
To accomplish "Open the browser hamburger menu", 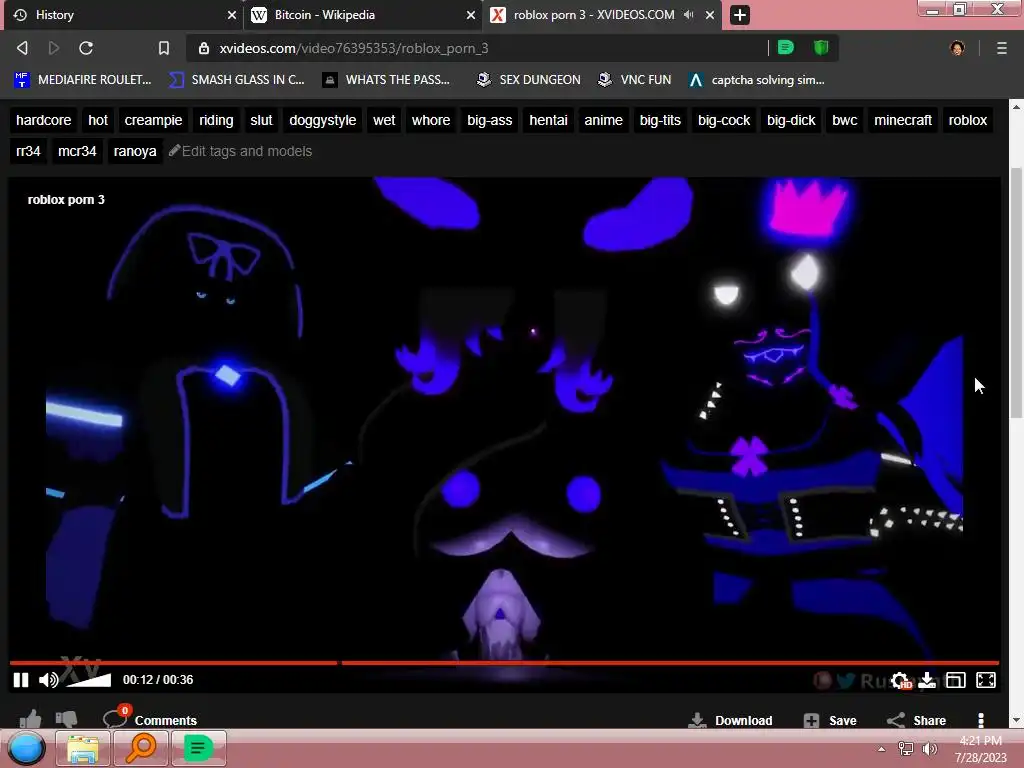I will coord(1002,48).
